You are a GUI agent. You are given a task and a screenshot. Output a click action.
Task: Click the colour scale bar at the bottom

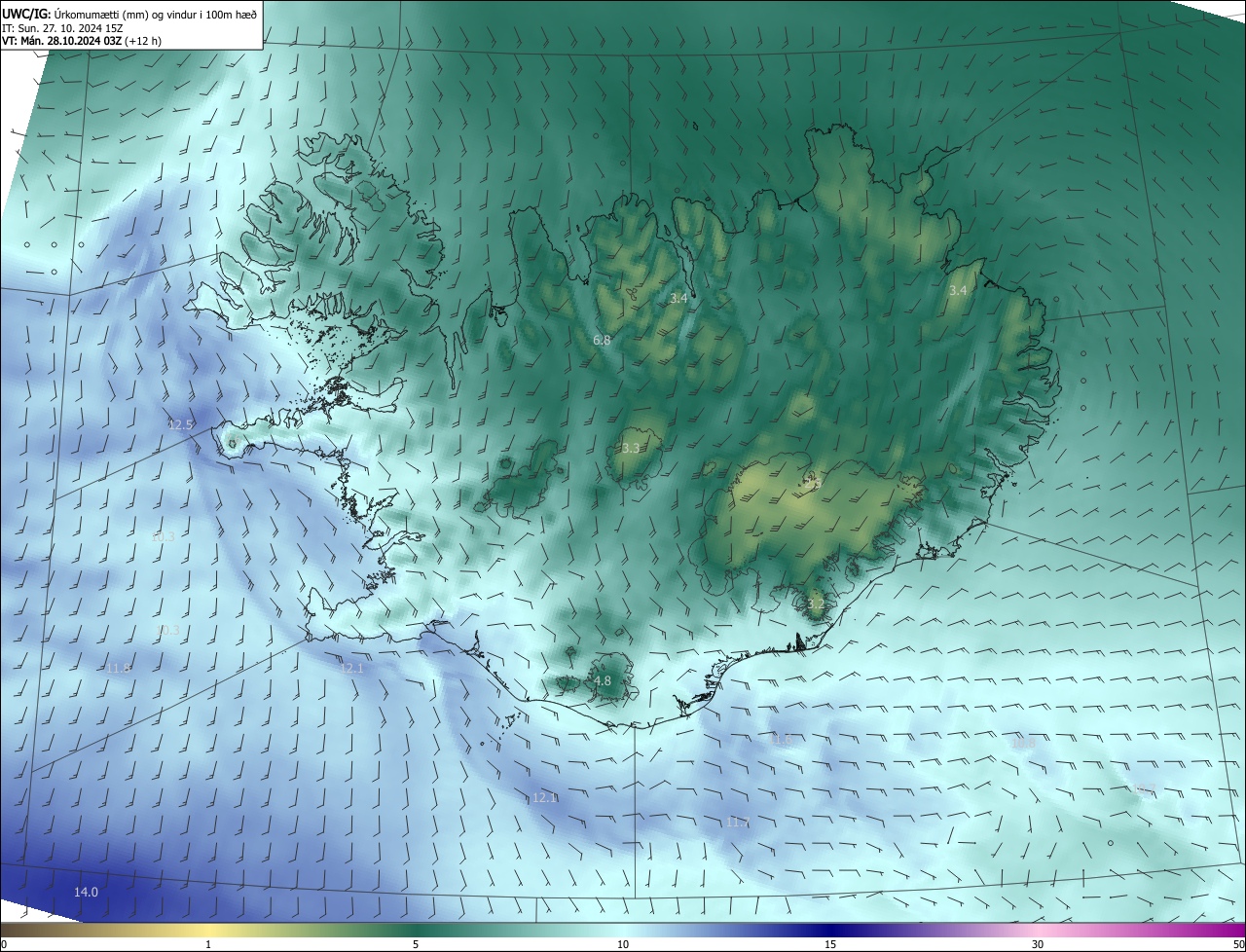[623, 930]
